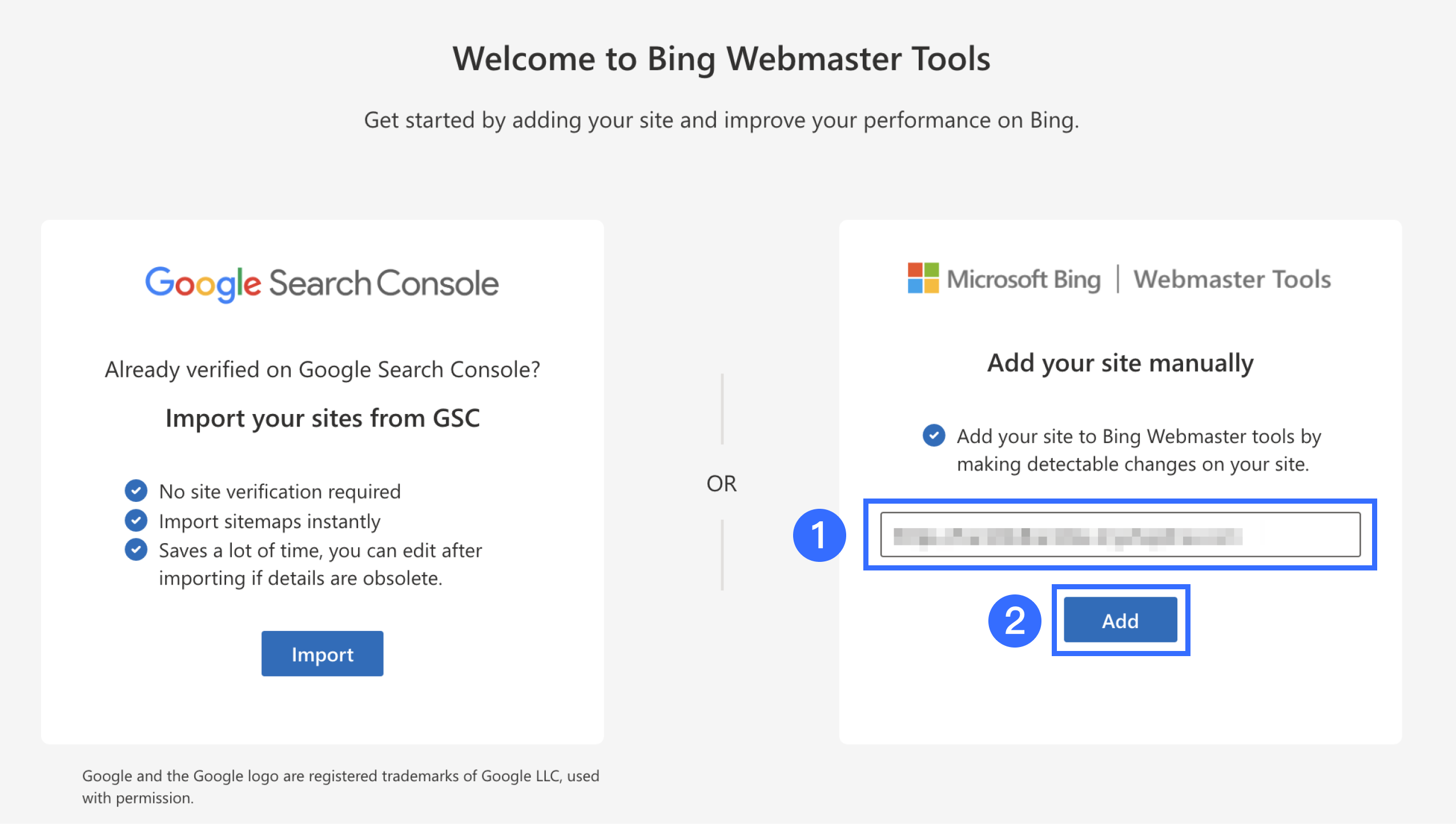Click 'Already verified on Google Search Console?' text

pyautogui.click(x=322, y=370)
